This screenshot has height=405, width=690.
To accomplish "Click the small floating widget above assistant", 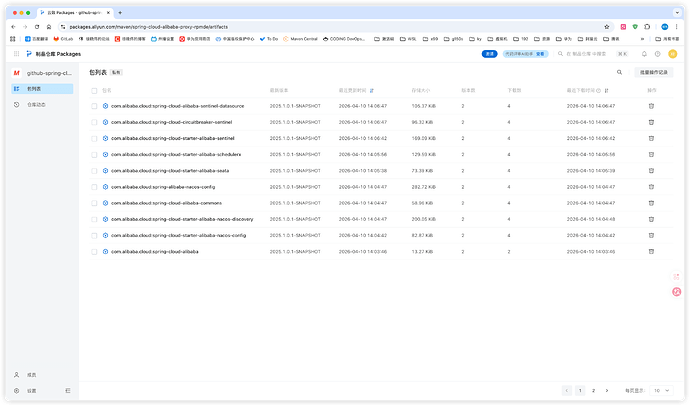I will [677, 276].
